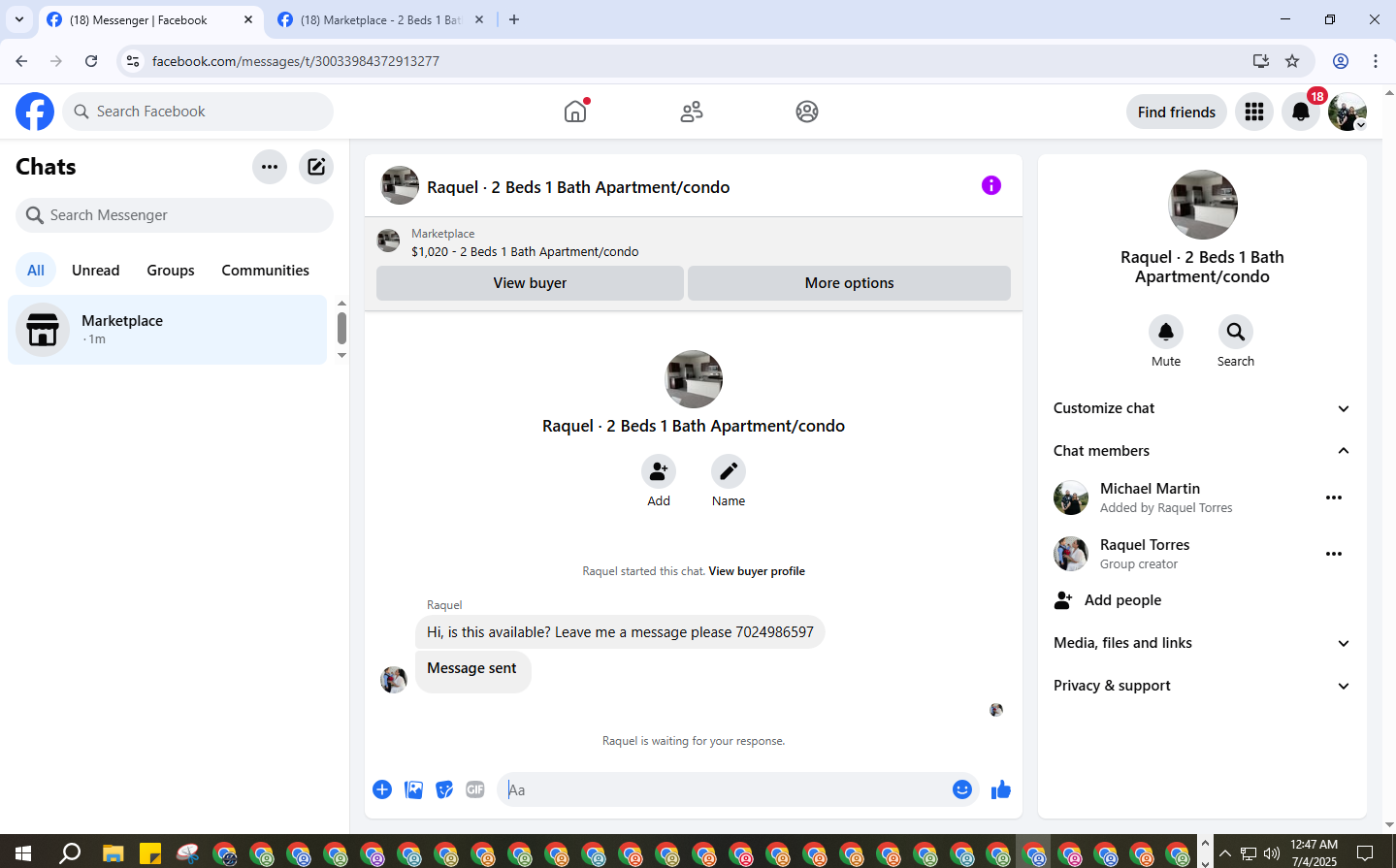1396x868 pixels.
Task: Click the Search Messenger field
Action: [175, 215]
